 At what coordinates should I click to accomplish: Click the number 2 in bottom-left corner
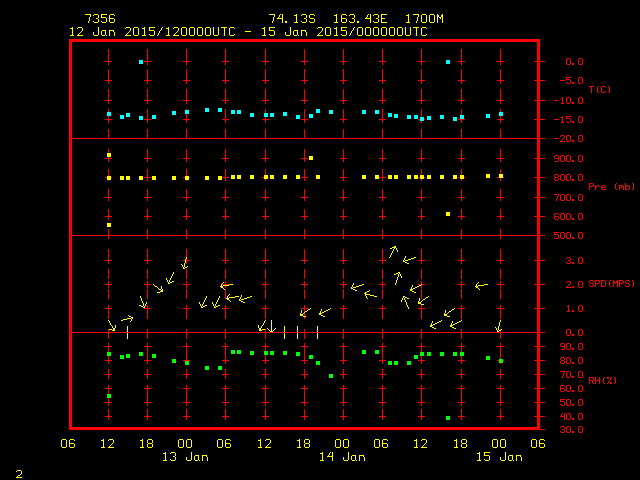point(18,471)
